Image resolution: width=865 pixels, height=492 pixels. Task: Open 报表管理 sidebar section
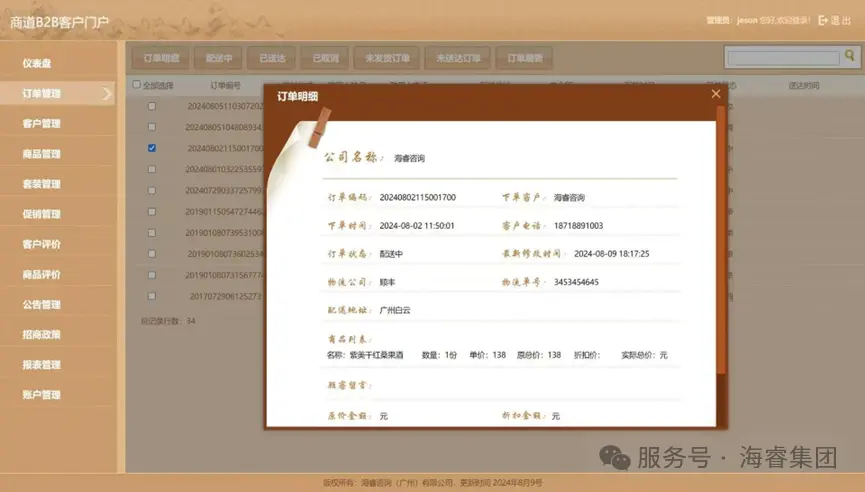point(42,365)
